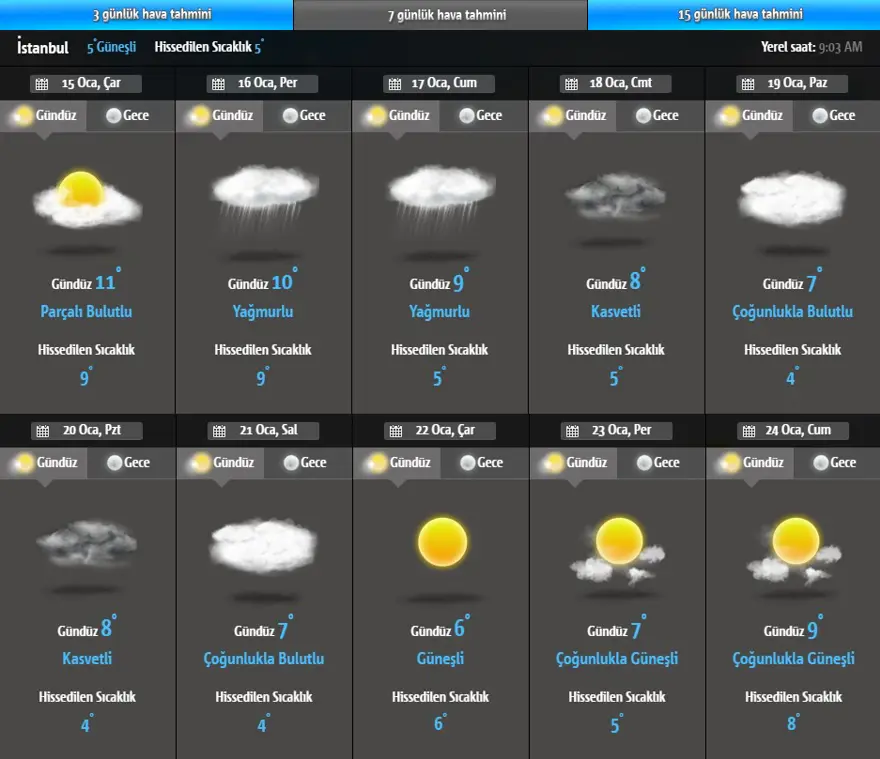
Task: Click the partly cloudy icon for 15 Oca
Action: click(x=87, y=198)
